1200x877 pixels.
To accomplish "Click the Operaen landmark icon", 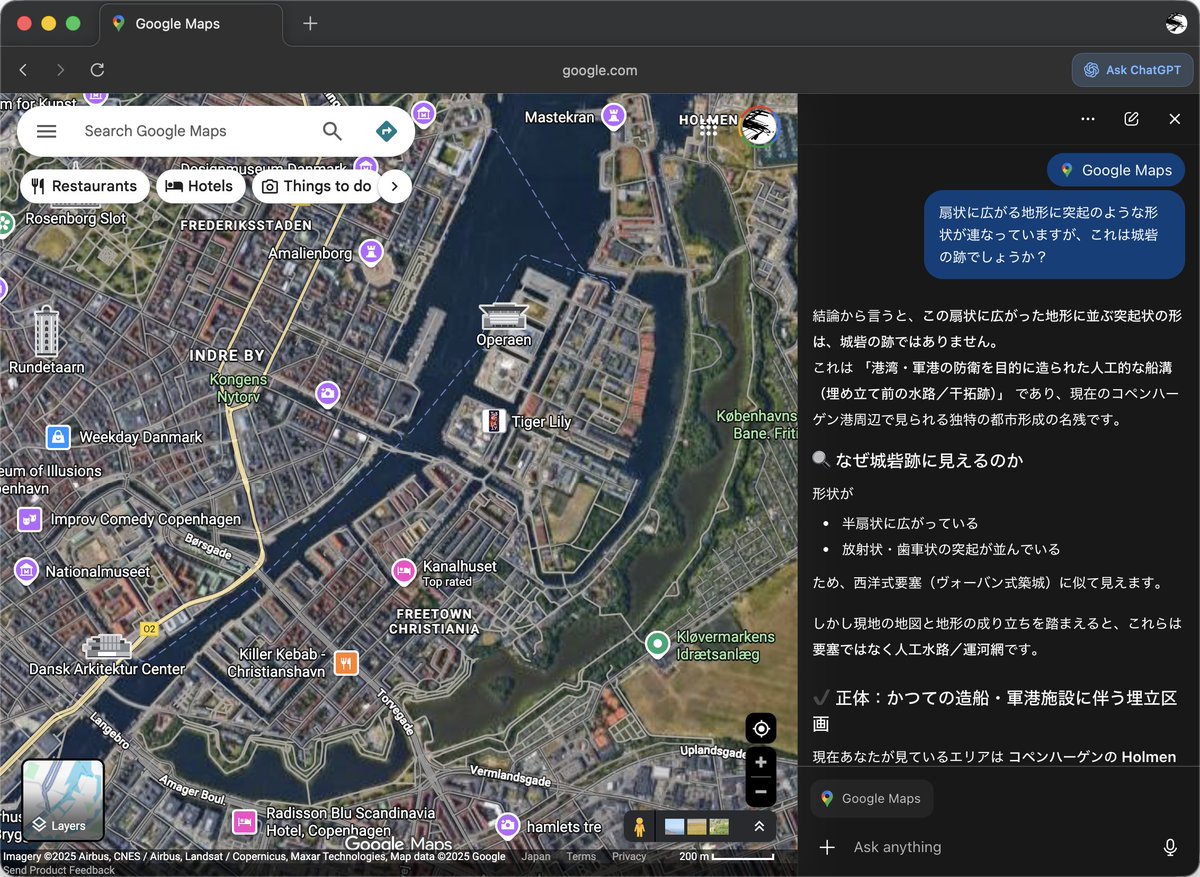I will coord(503,316).
